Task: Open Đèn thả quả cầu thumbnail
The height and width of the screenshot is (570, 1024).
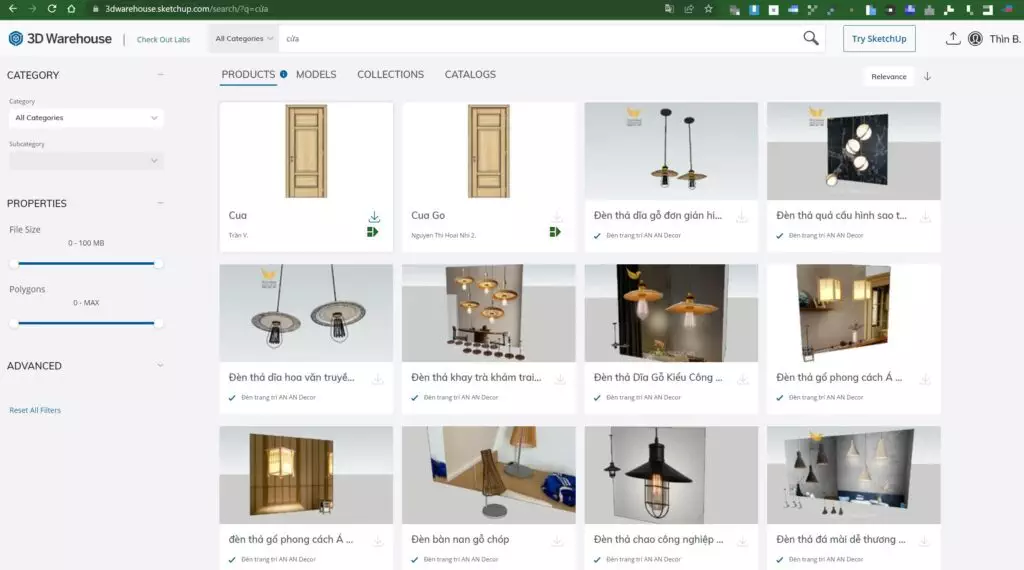Action: point(854,151)
